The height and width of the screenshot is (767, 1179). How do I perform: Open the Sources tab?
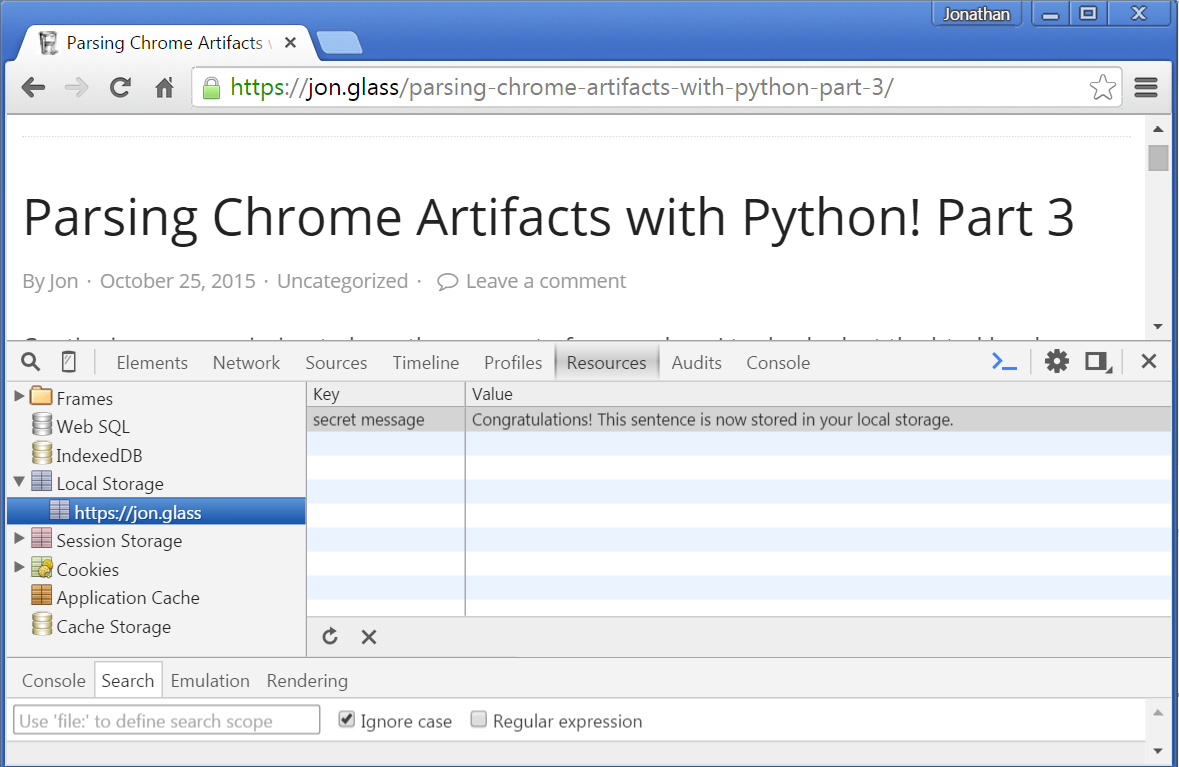pos(336,362)
